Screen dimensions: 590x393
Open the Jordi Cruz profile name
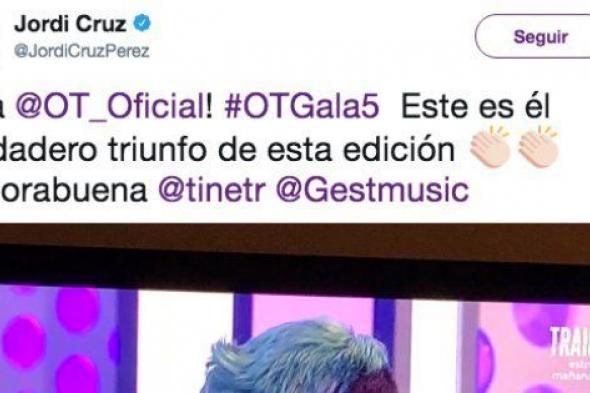pyautogui.click(x=70, y=24)
